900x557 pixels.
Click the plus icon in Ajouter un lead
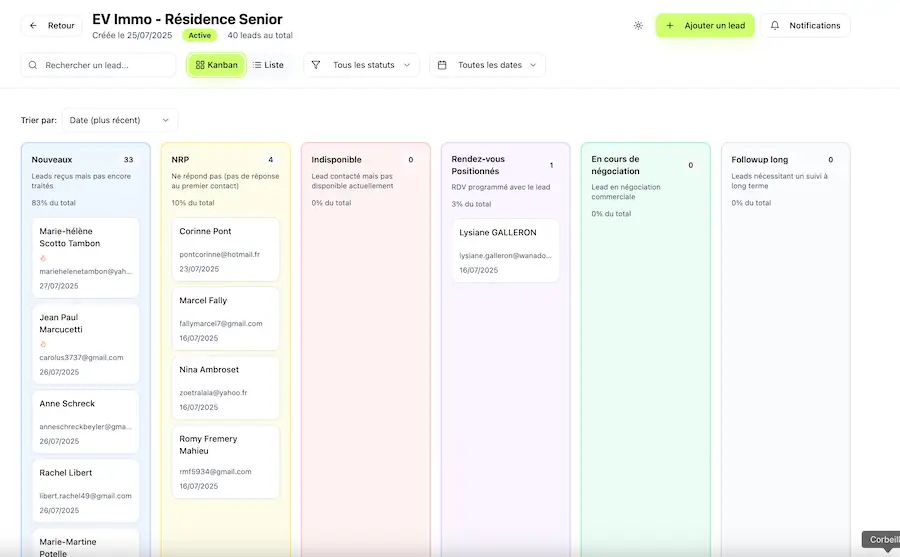[670, 26]
